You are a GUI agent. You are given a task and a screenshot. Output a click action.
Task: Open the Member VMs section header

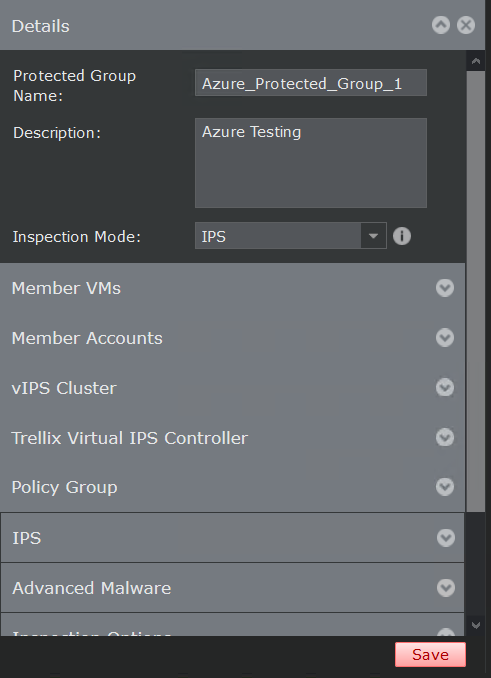pos(233,288)
